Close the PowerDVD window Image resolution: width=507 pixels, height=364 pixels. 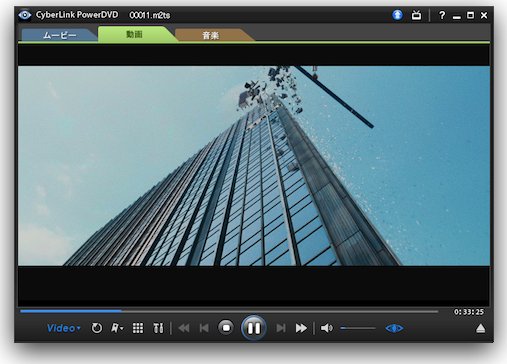(x=484, y=15)
